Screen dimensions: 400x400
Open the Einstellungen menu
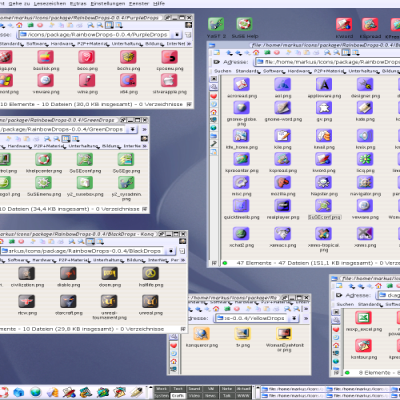108,3
